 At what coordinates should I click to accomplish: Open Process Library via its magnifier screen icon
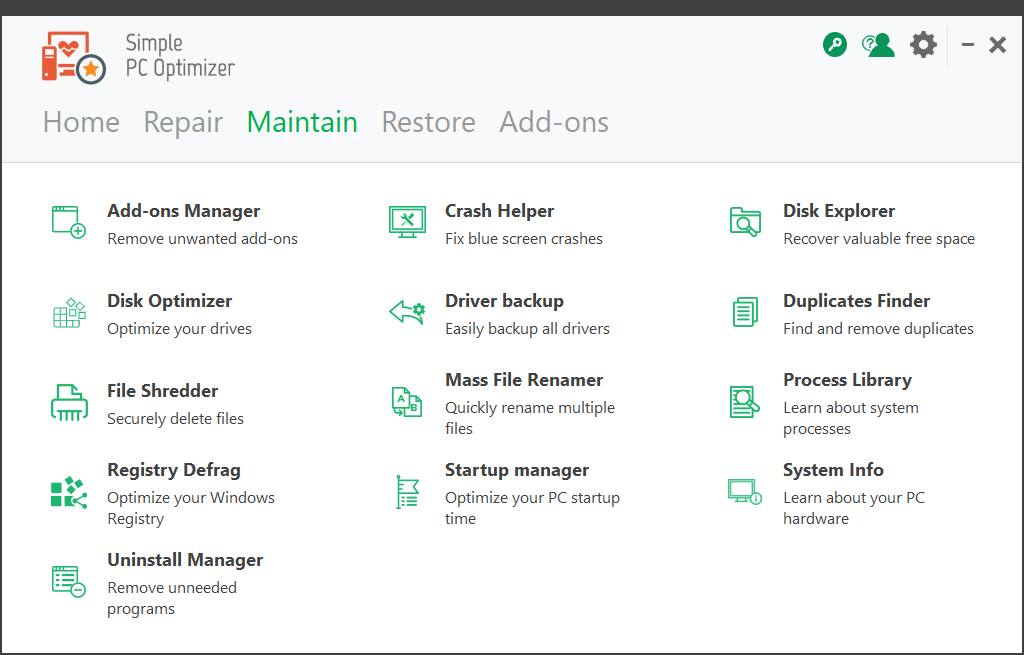tap(744, 402)
